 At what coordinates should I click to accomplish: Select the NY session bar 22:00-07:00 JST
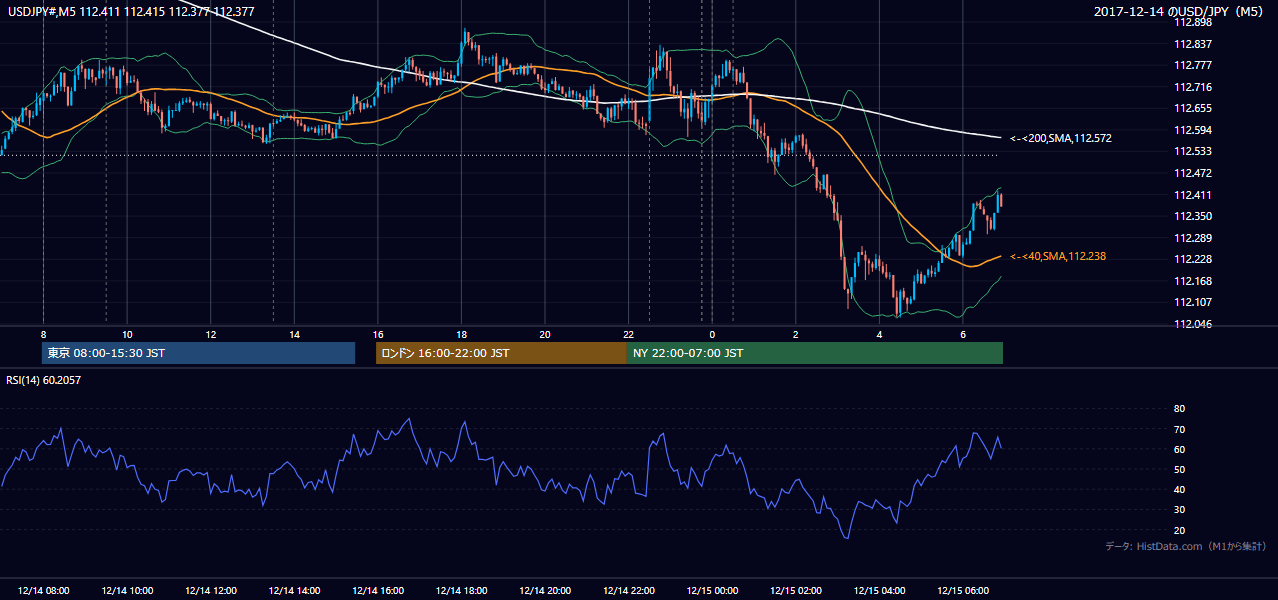815,353
